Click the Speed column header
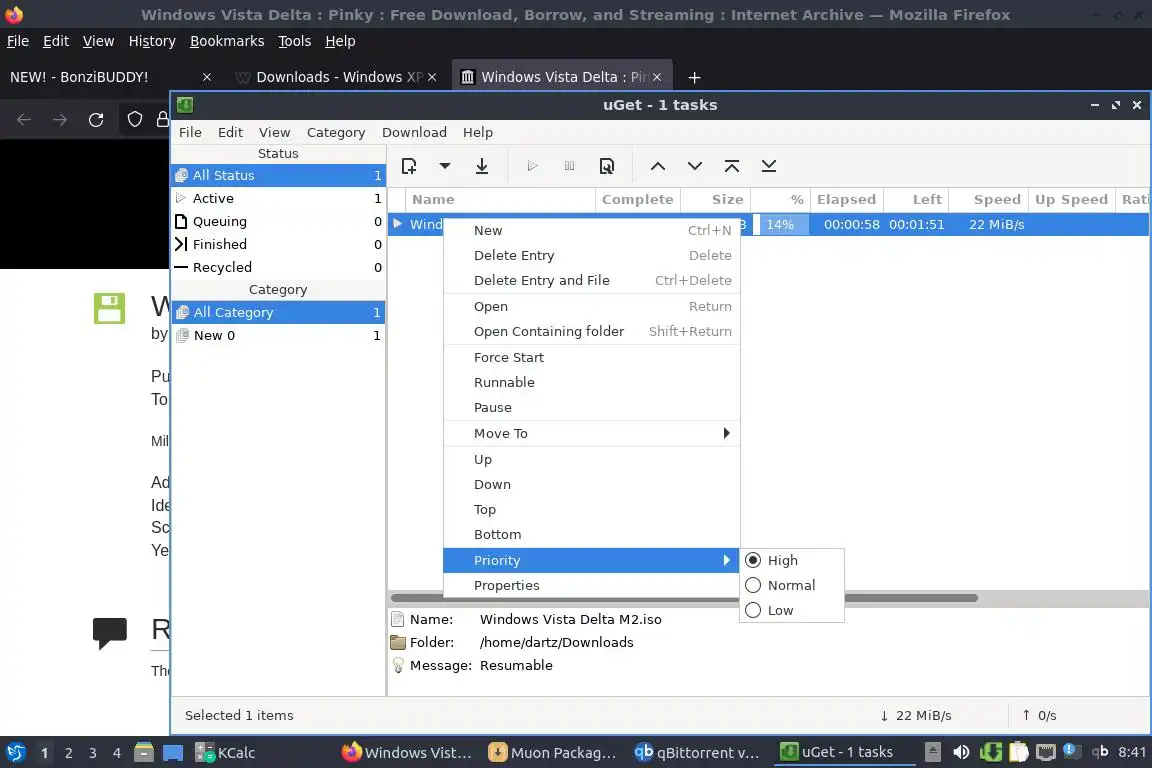The height and width of the screenshot is (768, 1152). click(x=987, y=199)
